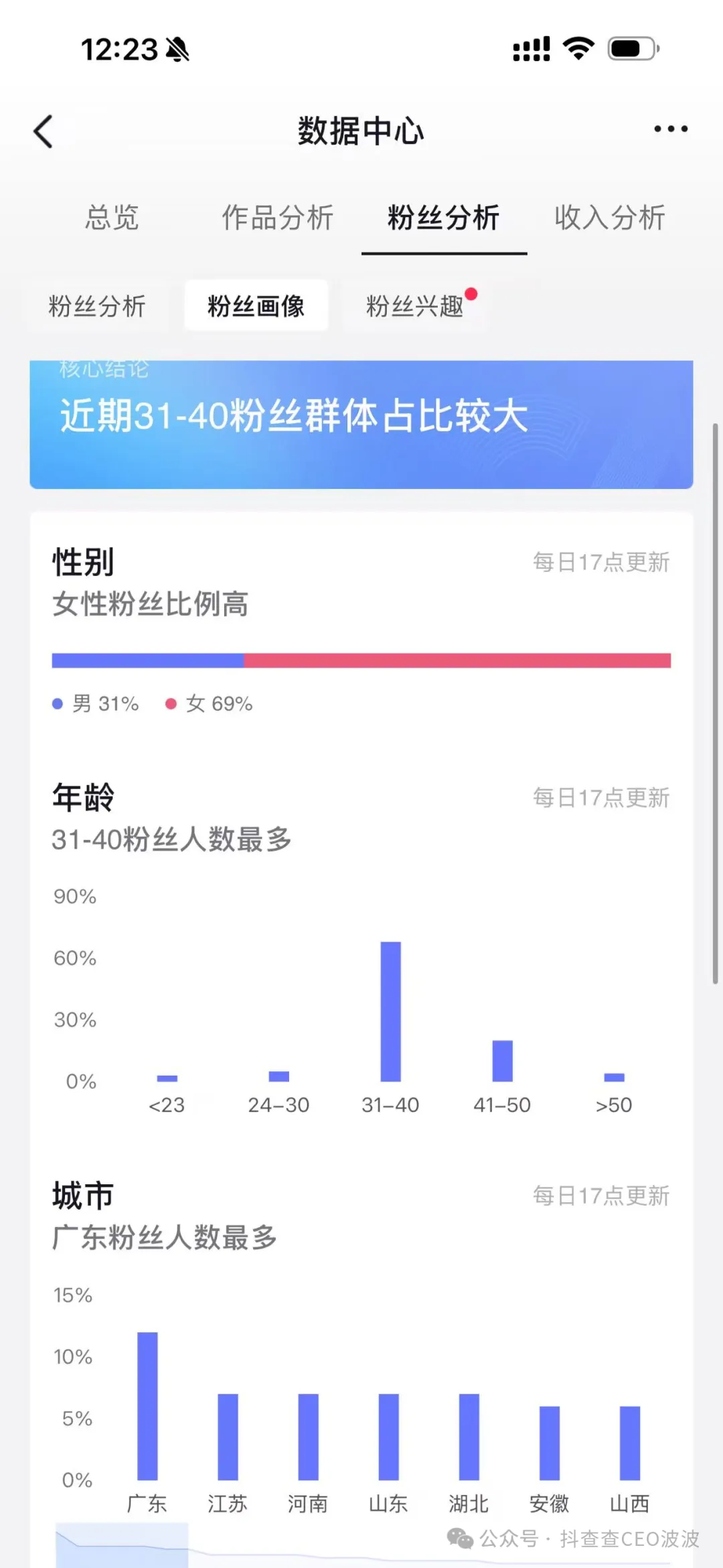Viewport: 723px width, 1568px height.
Task: Open the more options ellipsis menu
Action: 669,129
